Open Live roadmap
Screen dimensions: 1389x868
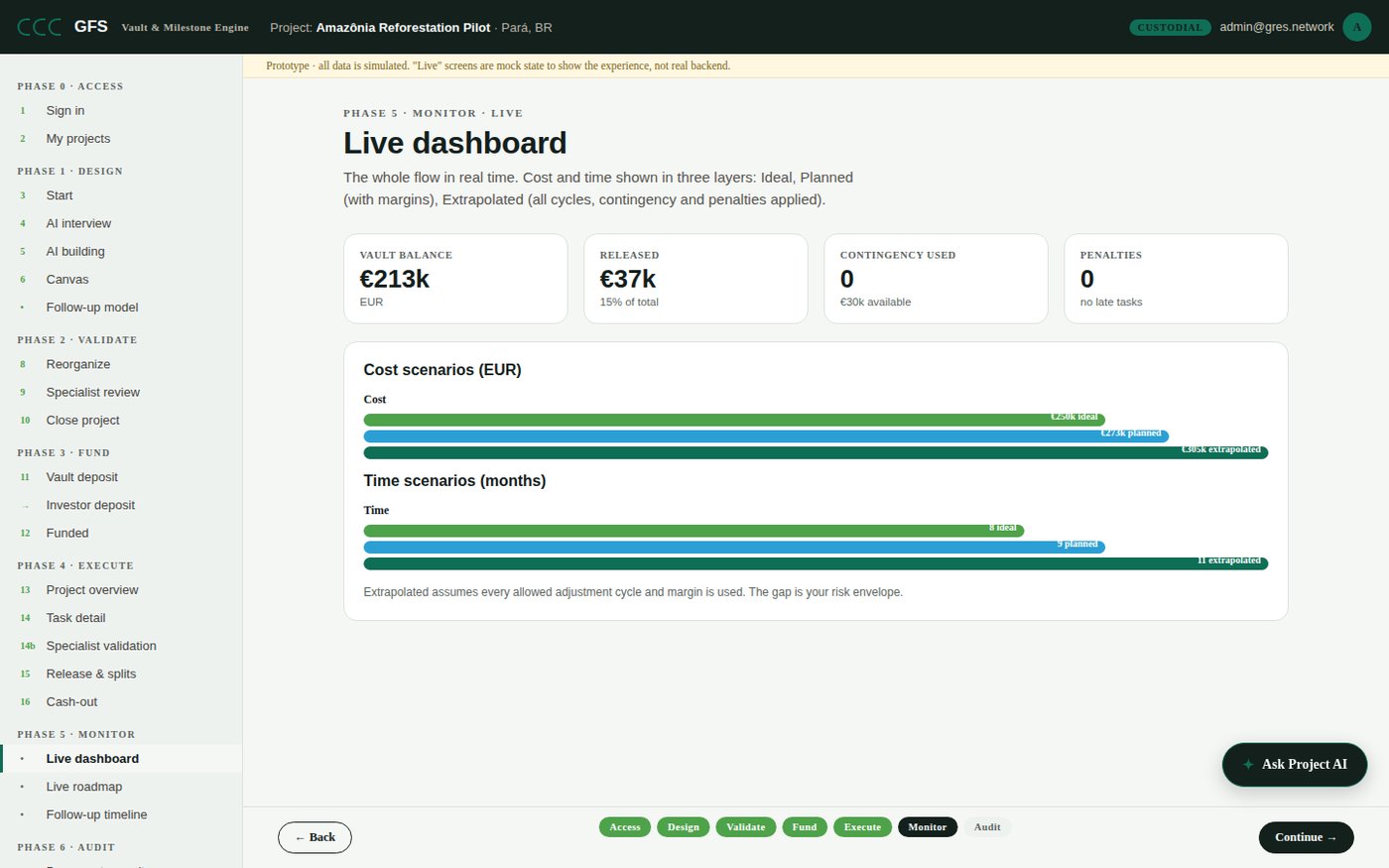(x=121, y=786)
